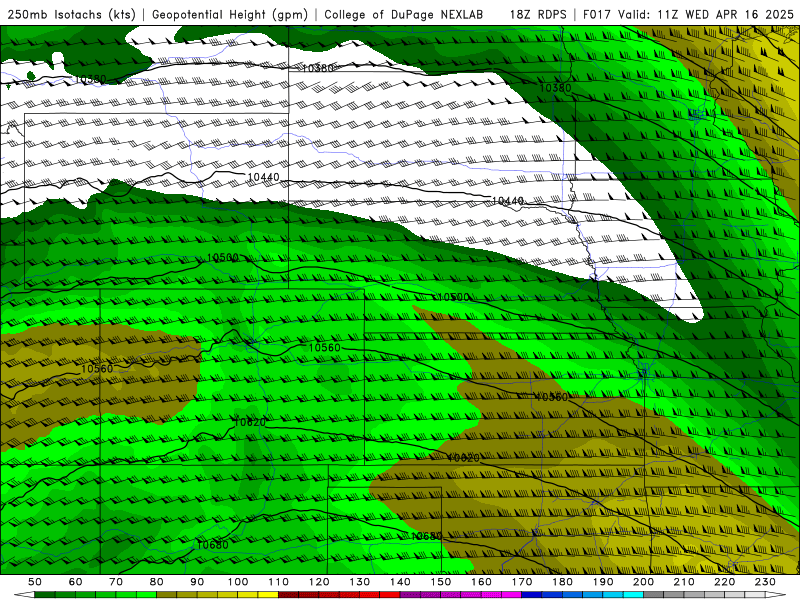Pick the purple swatch just after 140
The image size is (800, 600).
pyautogui.click(x=410, y=595)
